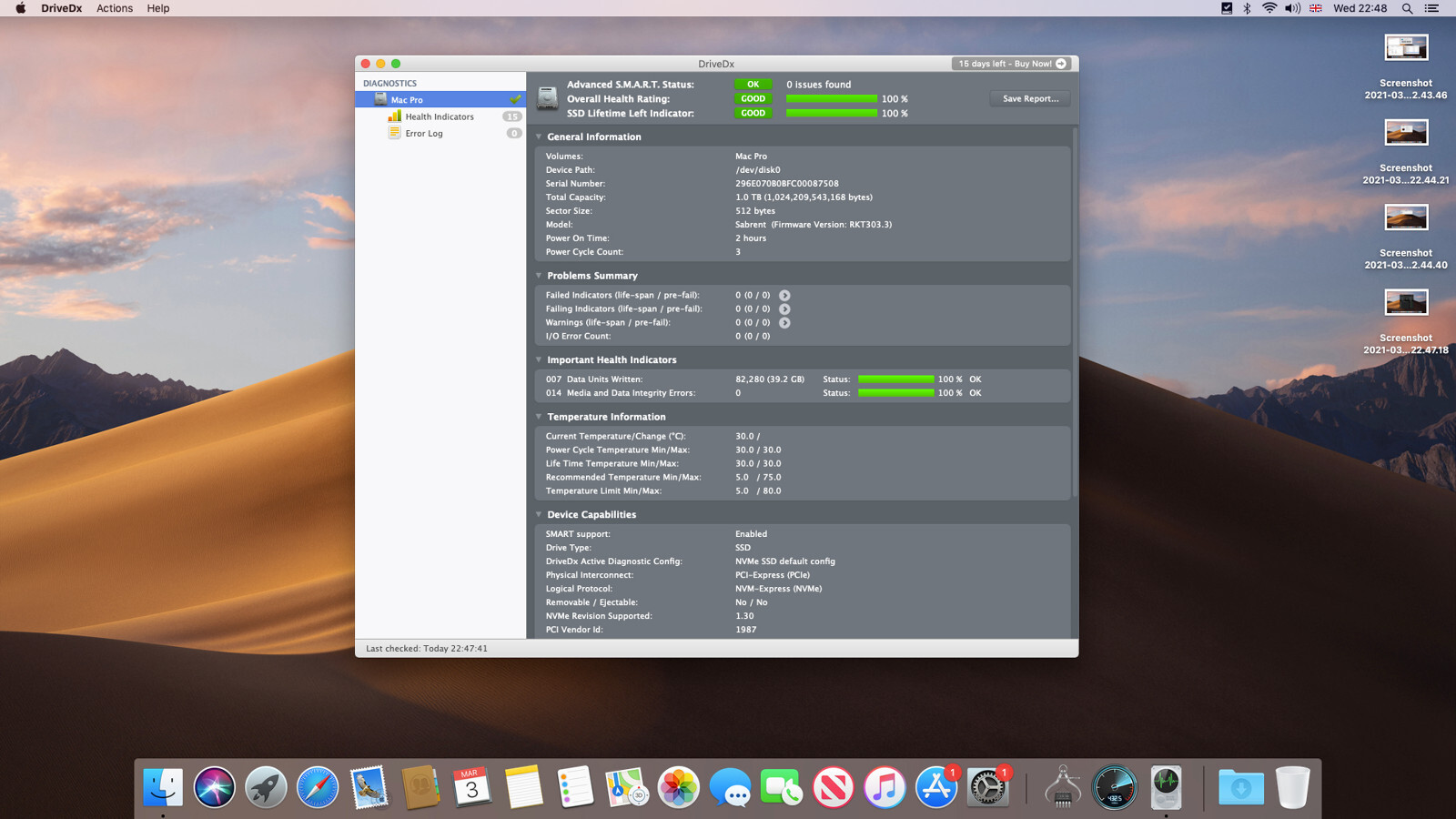Click the details pane vertical scrollbar
Image resolution: width=1456 pixels, height=819 pixels.
click(1075, 312)
